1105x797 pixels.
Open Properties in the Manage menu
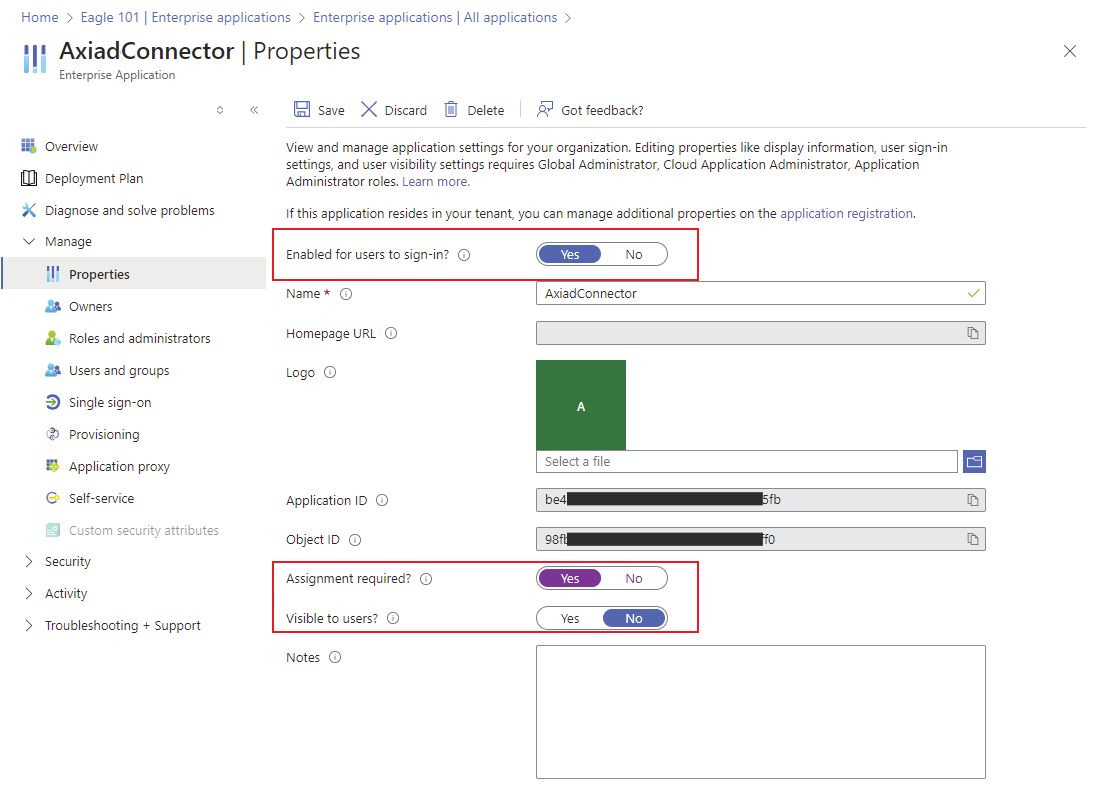pos(135,274)
